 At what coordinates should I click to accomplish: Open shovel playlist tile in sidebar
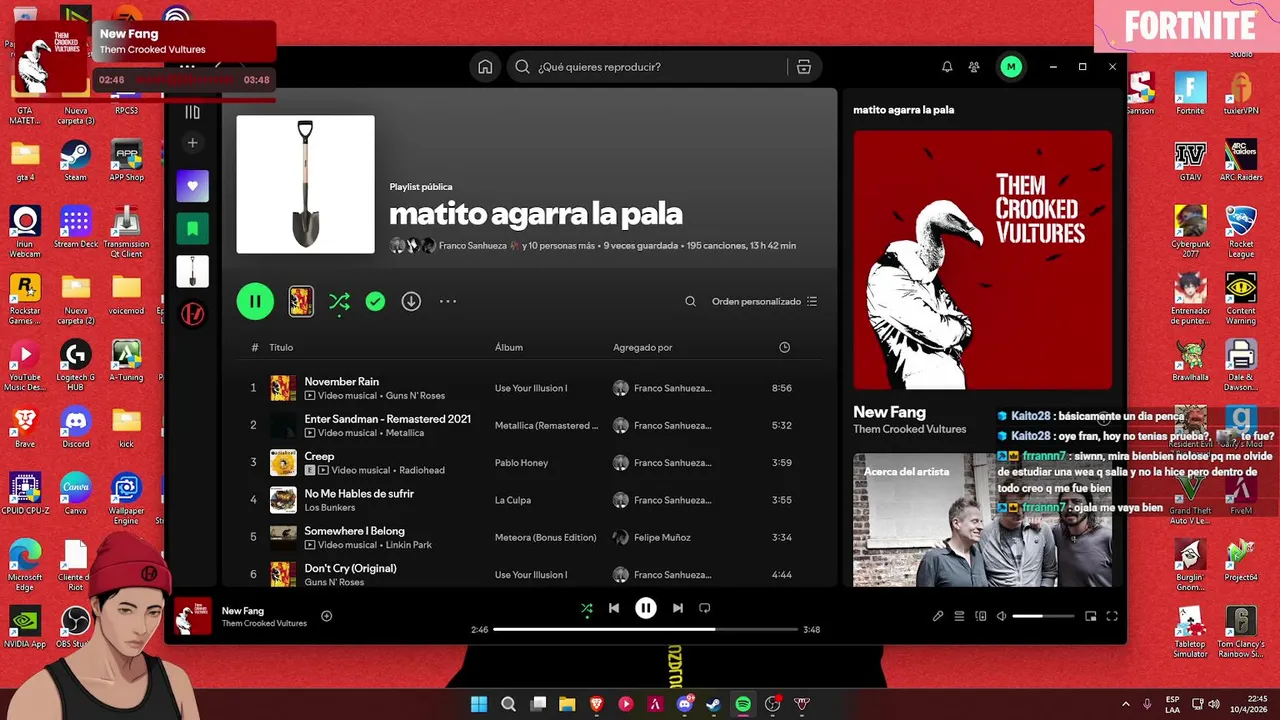tap(193, 271)
